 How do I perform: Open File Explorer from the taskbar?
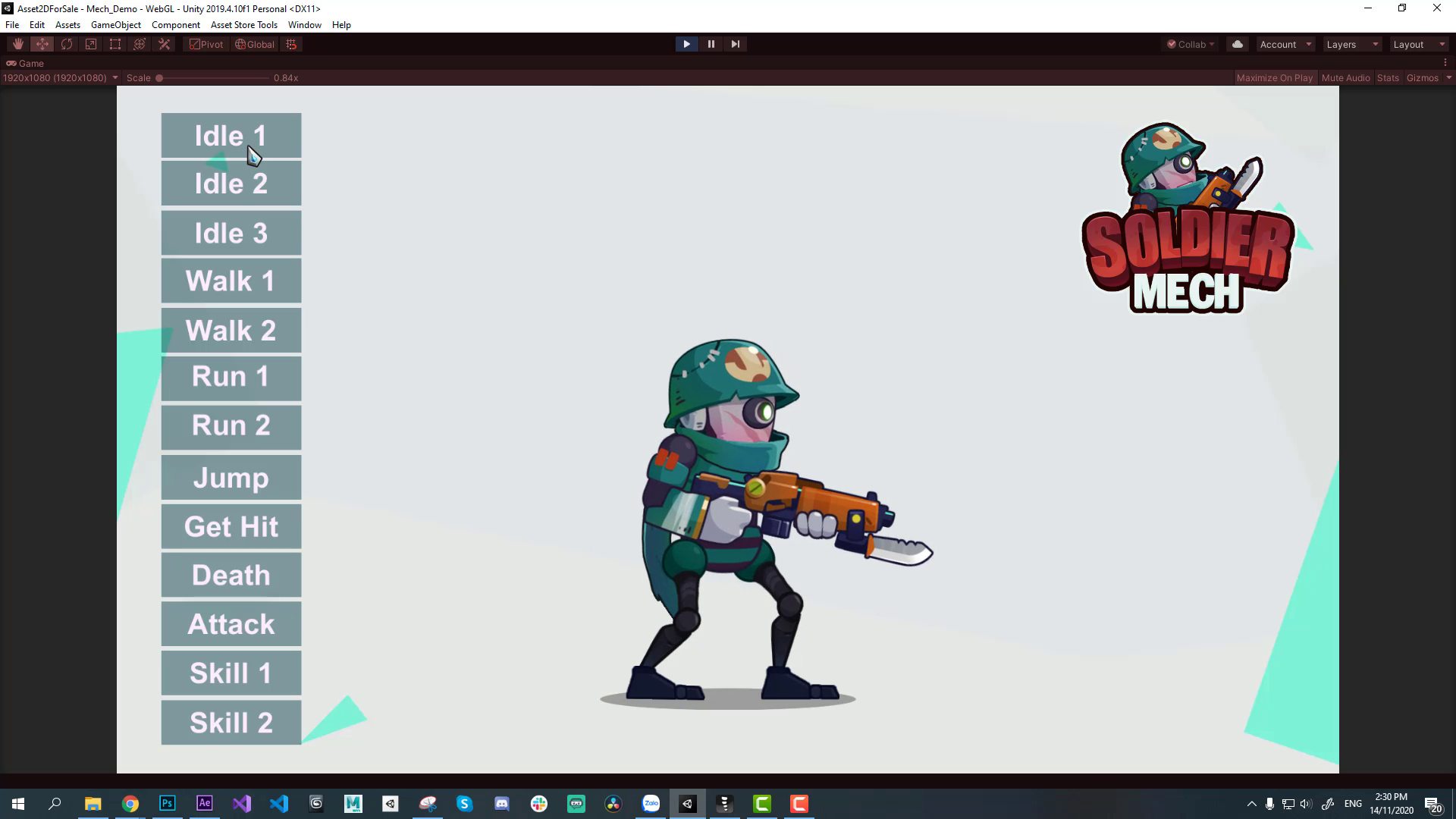93,804
